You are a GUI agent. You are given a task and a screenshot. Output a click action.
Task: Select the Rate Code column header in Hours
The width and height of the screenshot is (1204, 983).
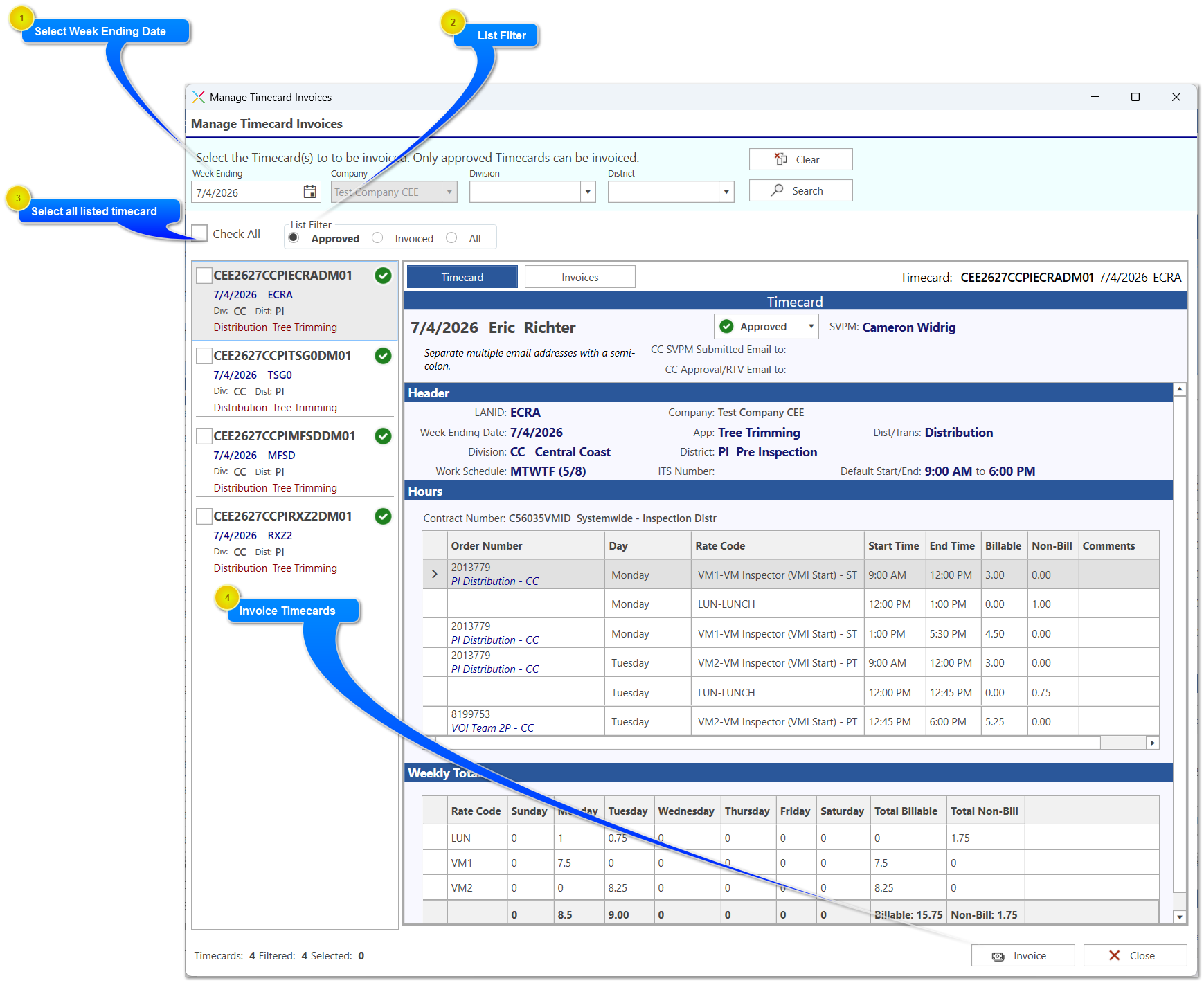[778, 545]
